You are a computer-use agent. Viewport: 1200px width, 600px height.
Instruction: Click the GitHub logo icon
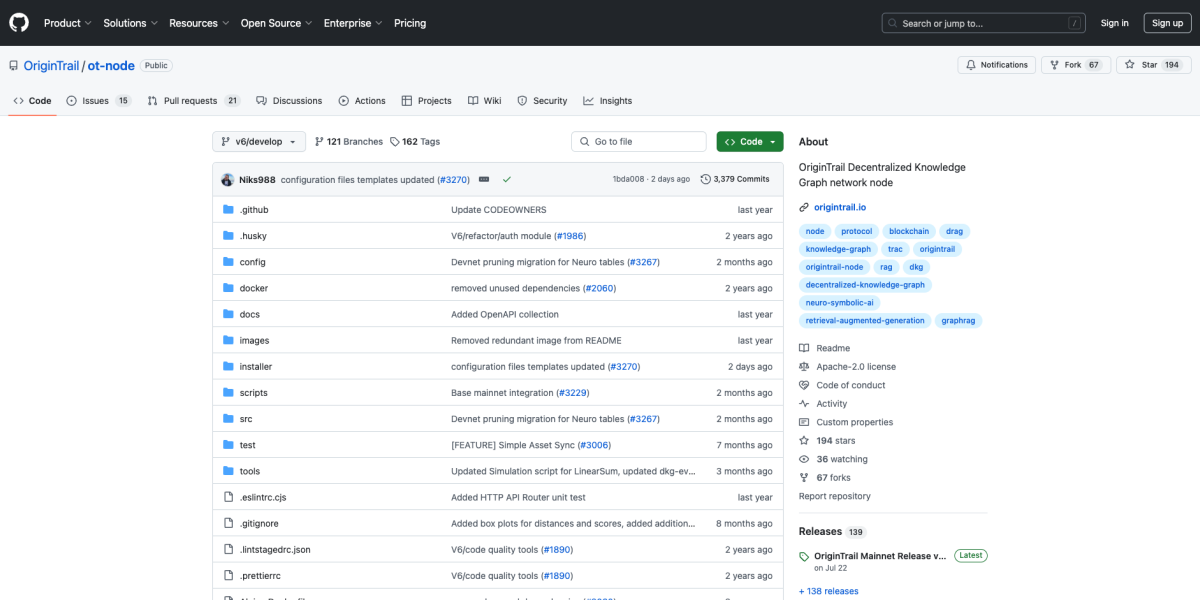[20, 23]
